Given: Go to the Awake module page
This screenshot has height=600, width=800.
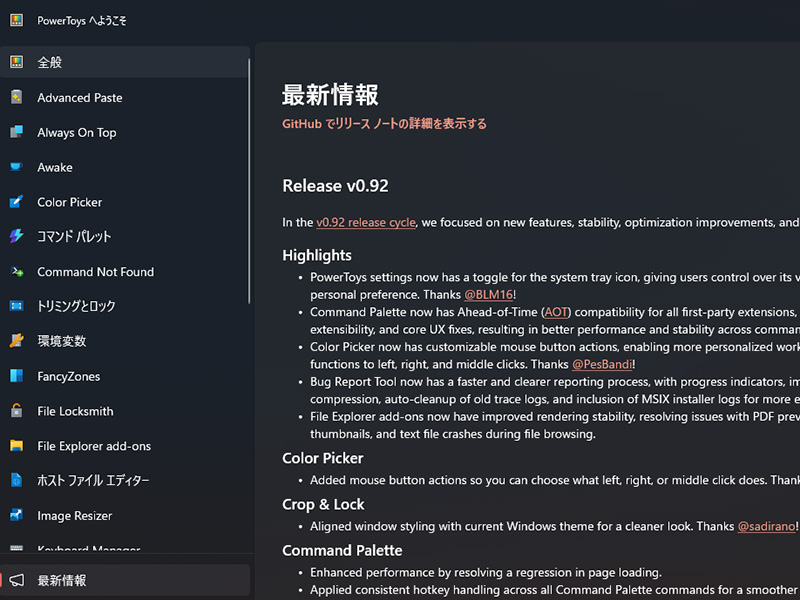Looking at the screenshot, I should coord(125,167).
